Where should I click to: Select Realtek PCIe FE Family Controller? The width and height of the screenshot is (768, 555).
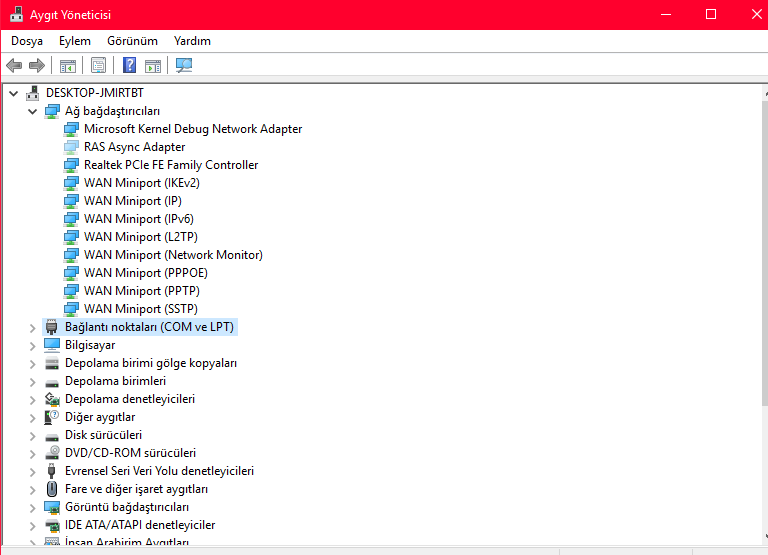click(x=171, y=165)
